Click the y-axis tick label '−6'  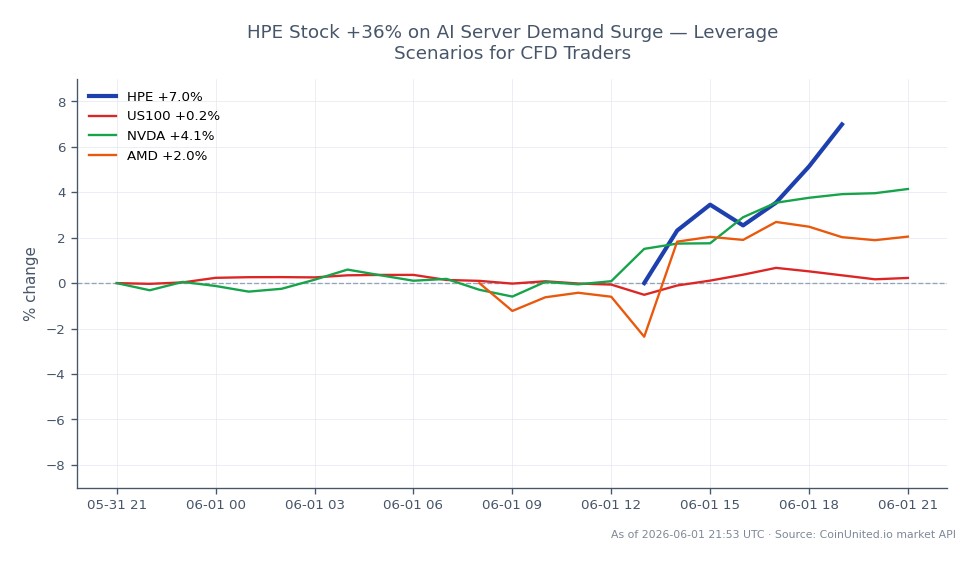56,420
